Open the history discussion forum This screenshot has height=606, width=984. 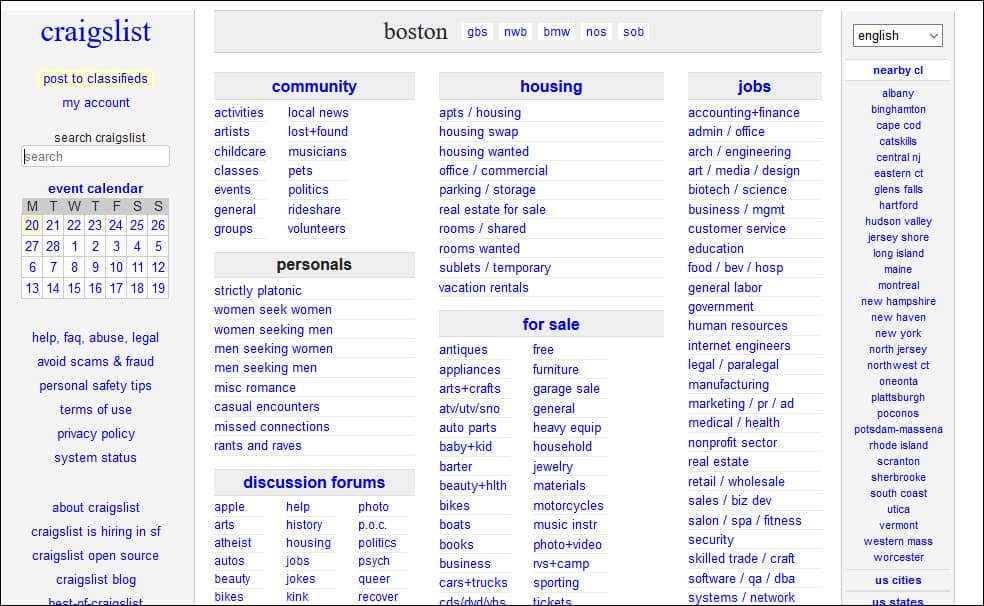tap(304, 524)
